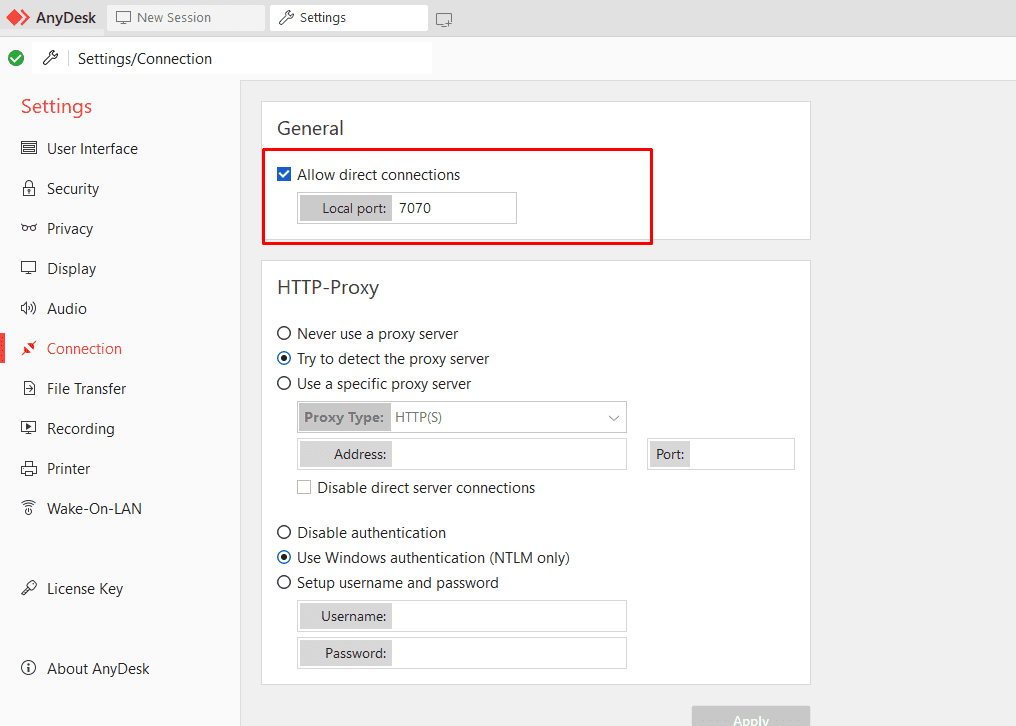Select Use Windows authentication (NTLM only)

tap(284, 557)
